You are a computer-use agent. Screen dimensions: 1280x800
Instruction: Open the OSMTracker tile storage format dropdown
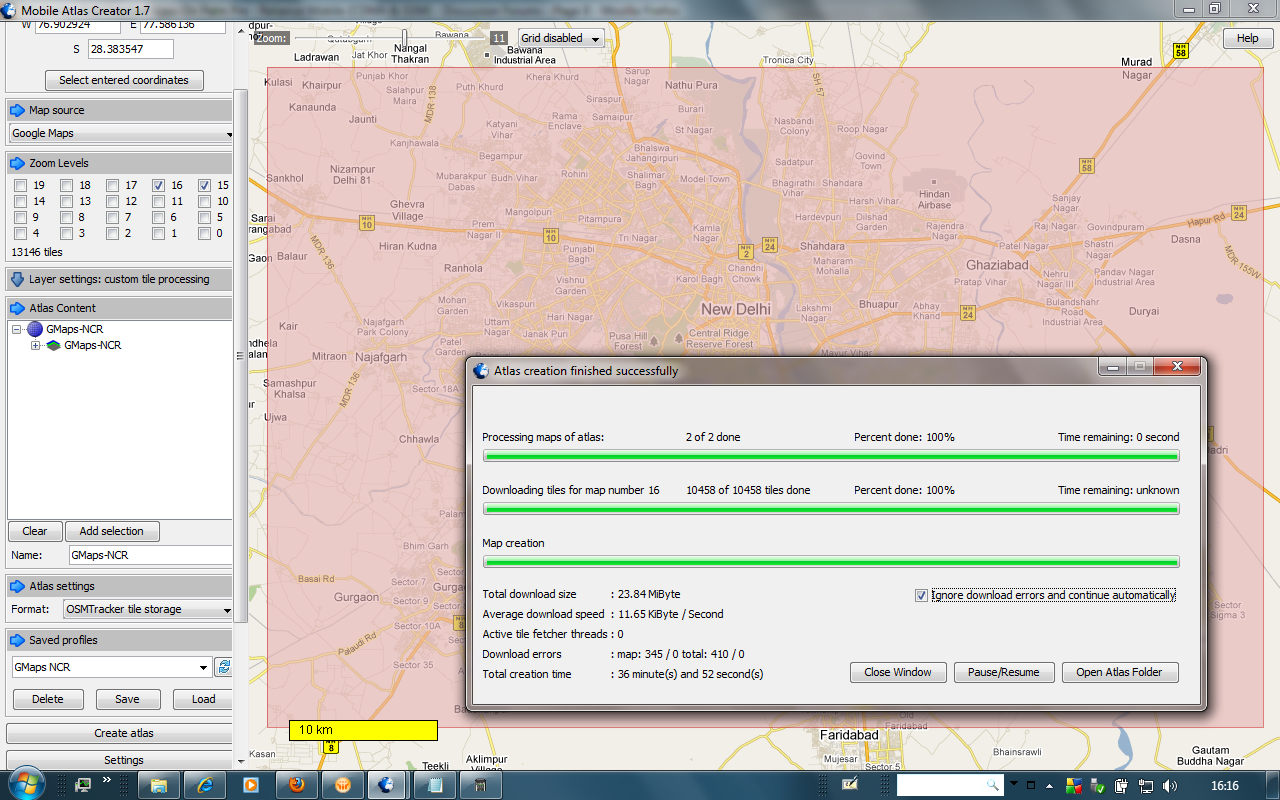click(x=147, y=609)
